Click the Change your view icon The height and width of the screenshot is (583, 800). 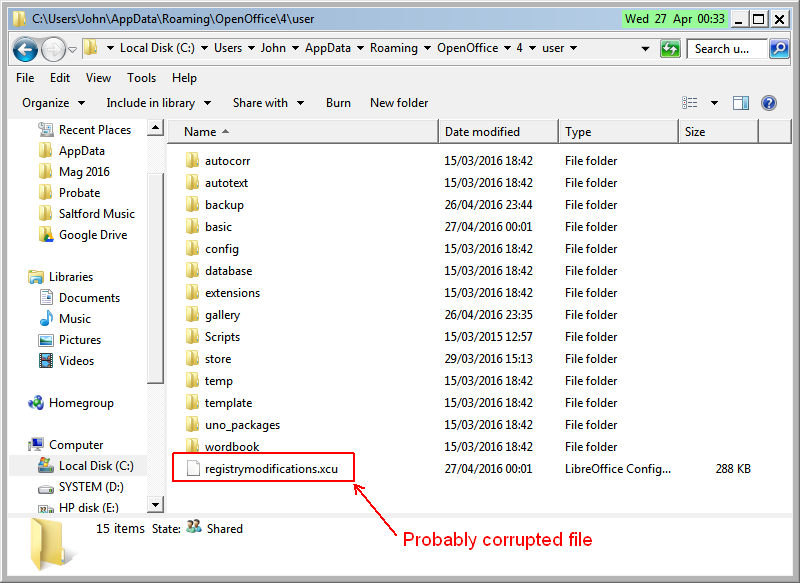tap(690, 103)
